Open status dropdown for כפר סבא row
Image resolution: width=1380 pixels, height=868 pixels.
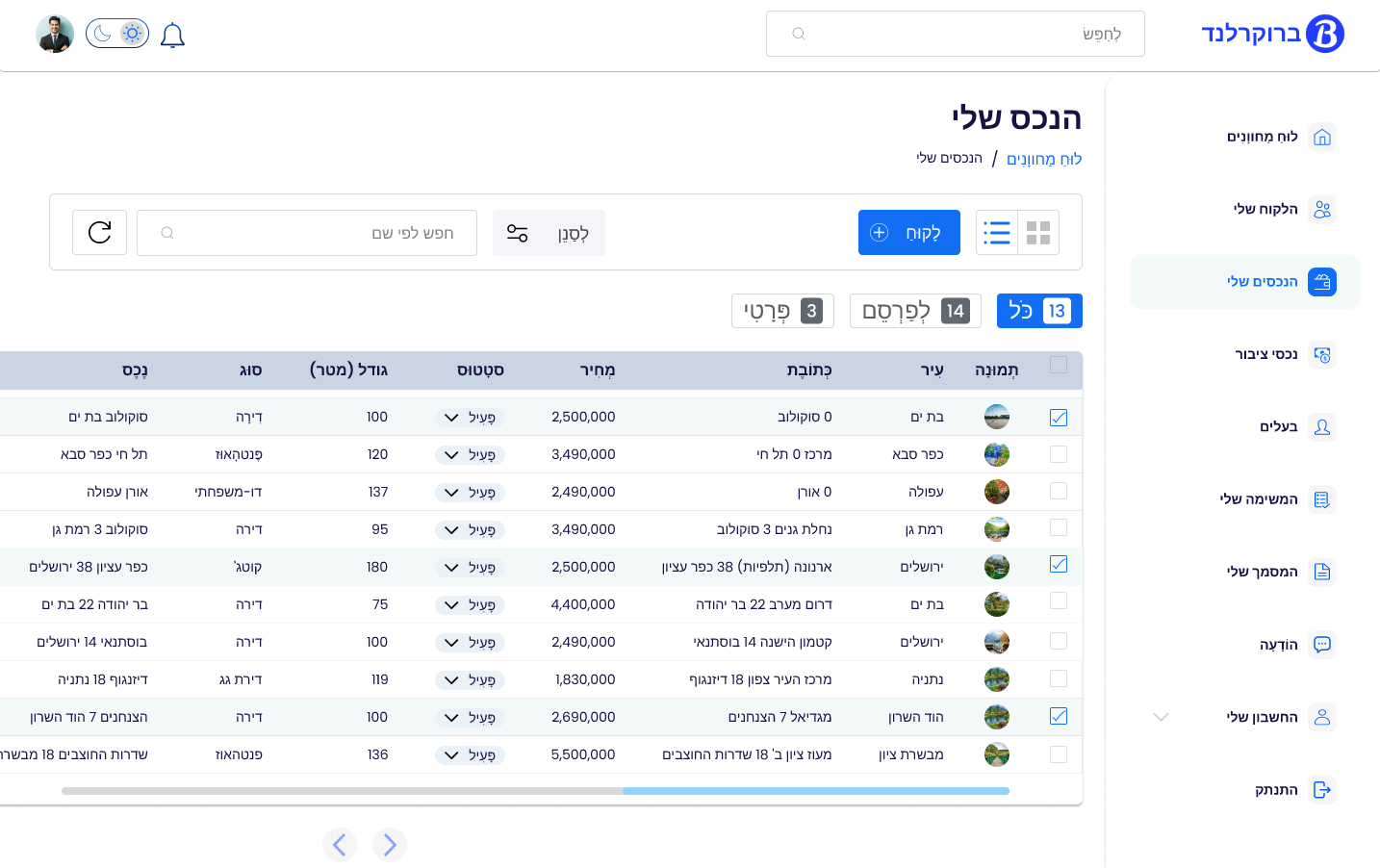470,455
